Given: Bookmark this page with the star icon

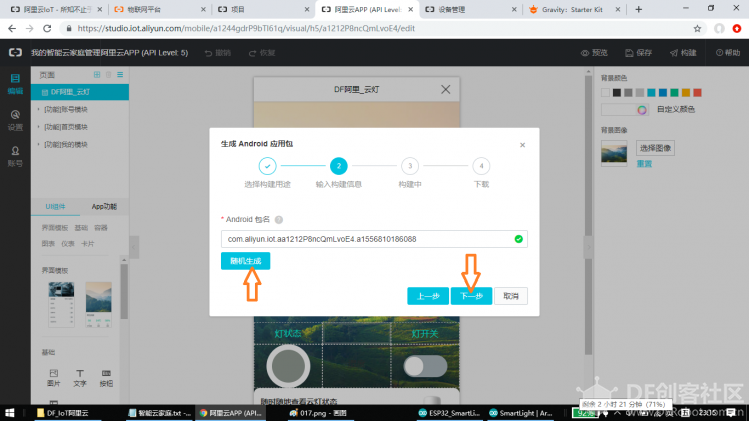Looking at the screenshot, I should pos(697,29).
